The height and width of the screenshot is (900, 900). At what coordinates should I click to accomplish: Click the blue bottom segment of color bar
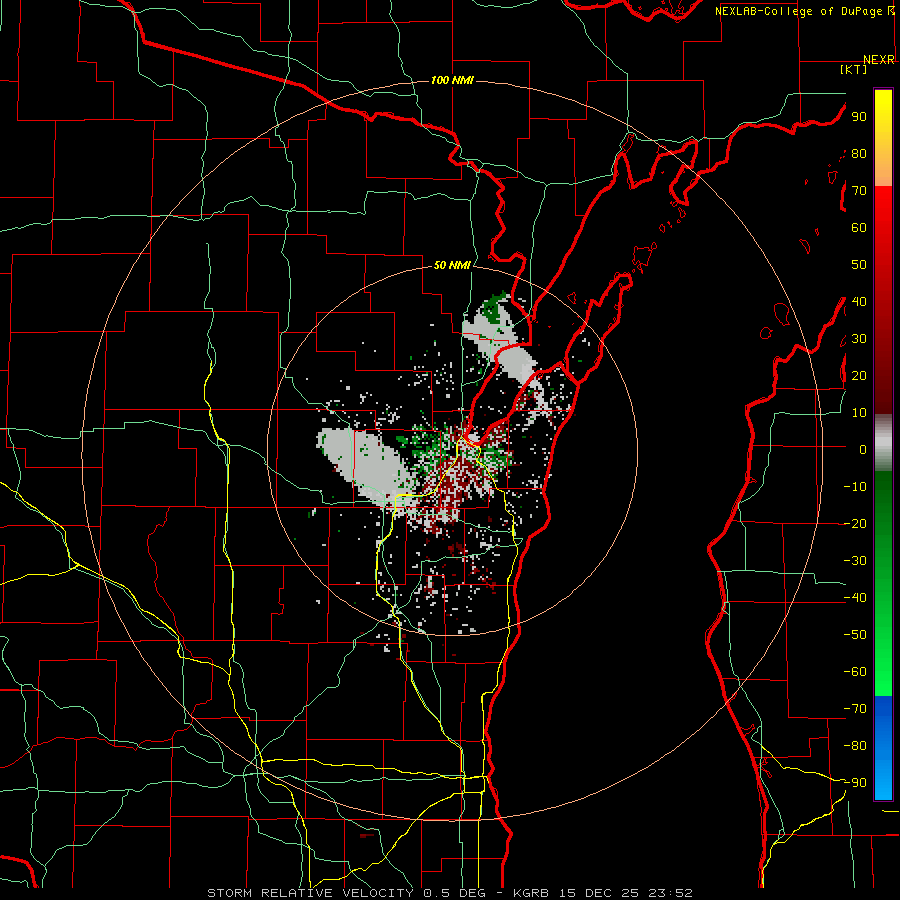point(883,748)
